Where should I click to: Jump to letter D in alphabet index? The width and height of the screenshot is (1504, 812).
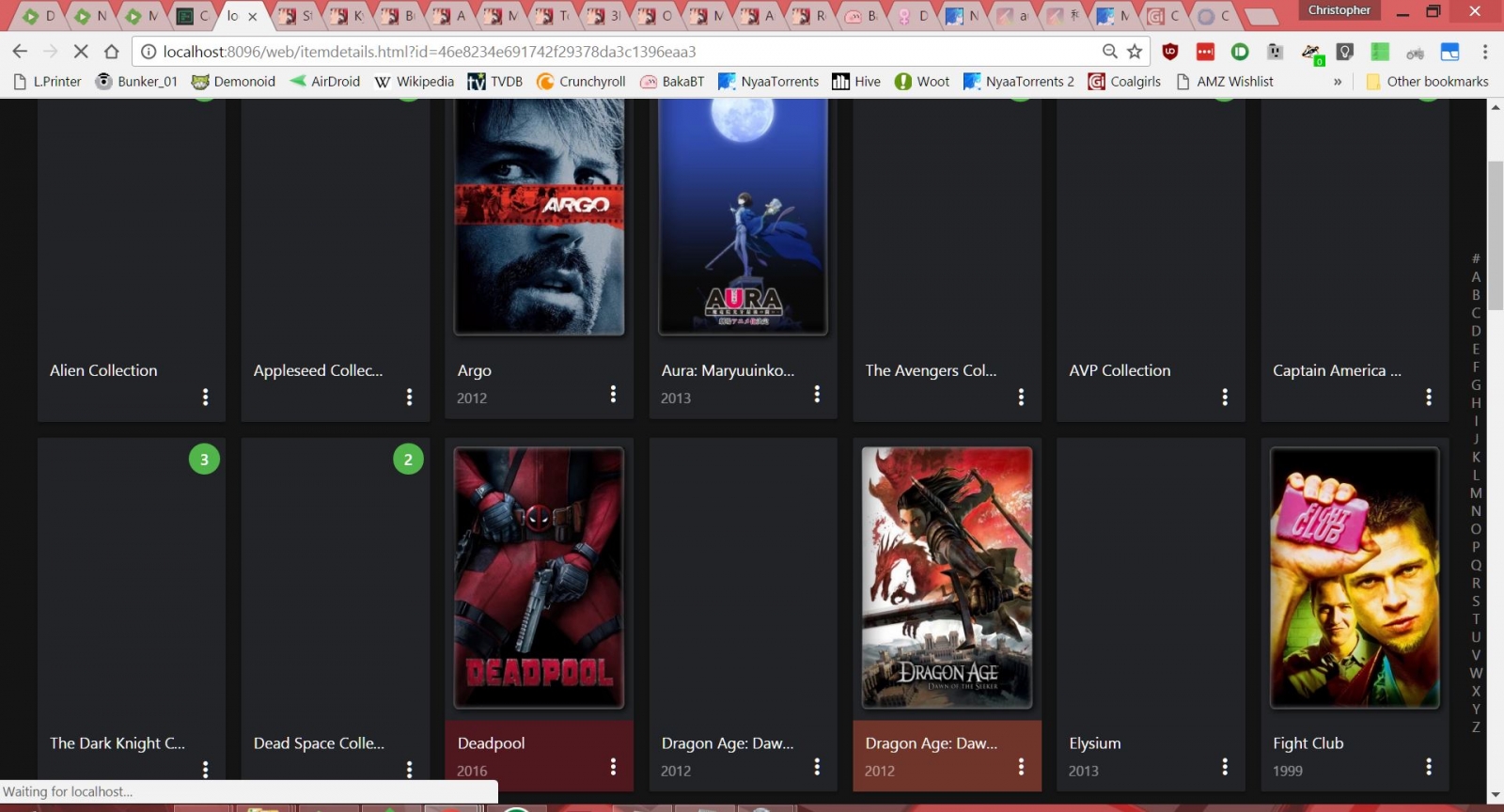pyautogui.click(x=1476, y=331)
